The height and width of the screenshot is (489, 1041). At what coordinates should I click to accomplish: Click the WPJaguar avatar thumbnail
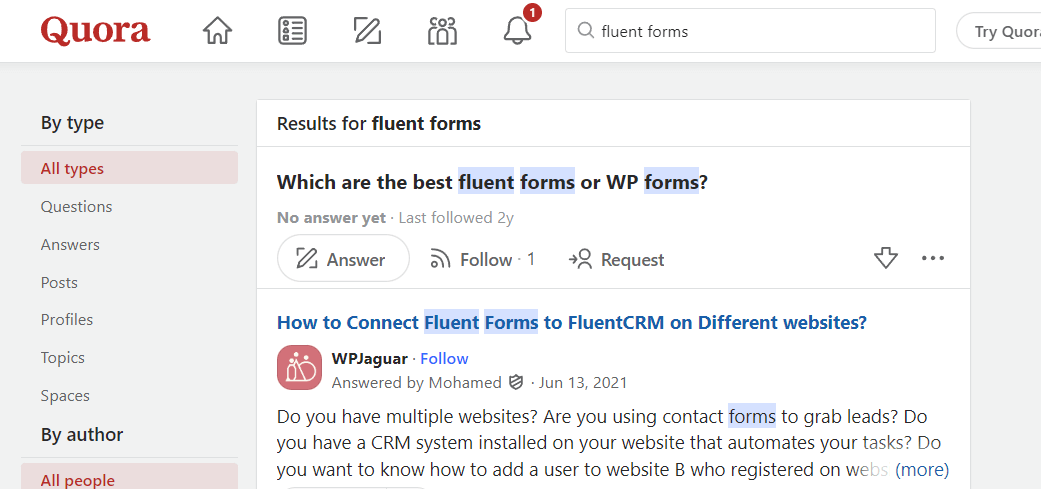pyautogui.click(x=299, y=368)
